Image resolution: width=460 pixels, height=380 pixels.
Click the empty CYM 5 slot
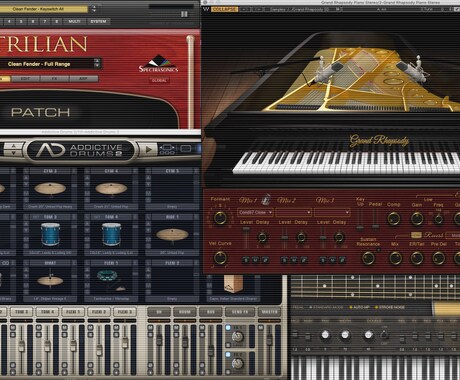172,189
